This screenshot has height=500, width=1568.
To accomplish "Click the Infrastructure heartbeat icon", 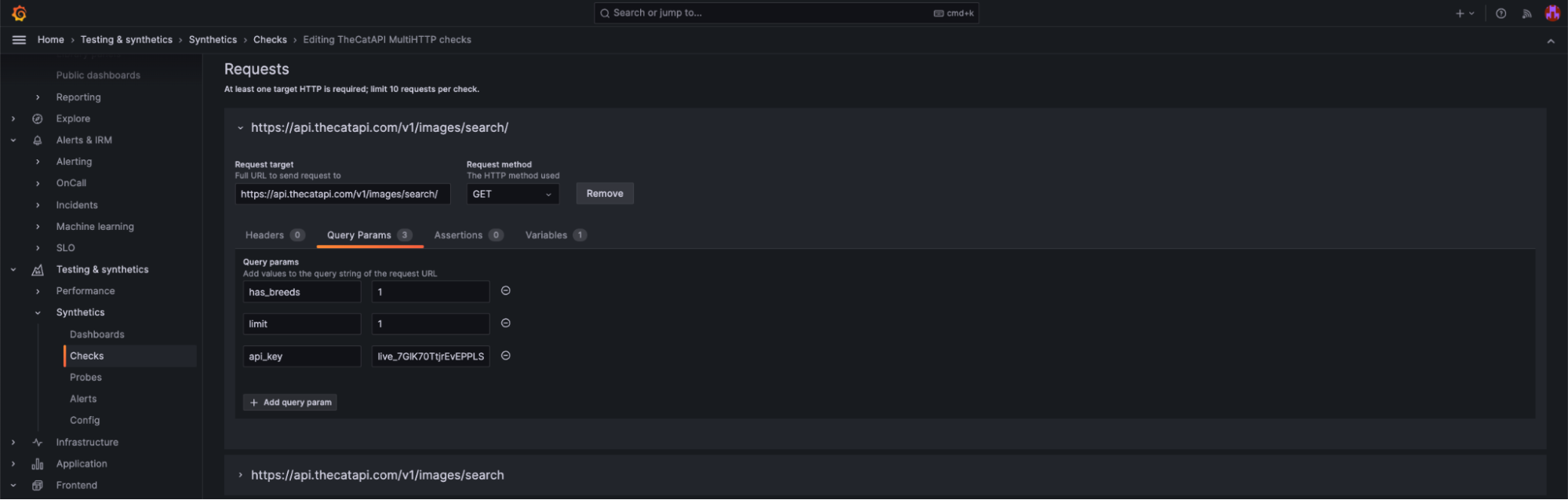I will click(37, 443).
